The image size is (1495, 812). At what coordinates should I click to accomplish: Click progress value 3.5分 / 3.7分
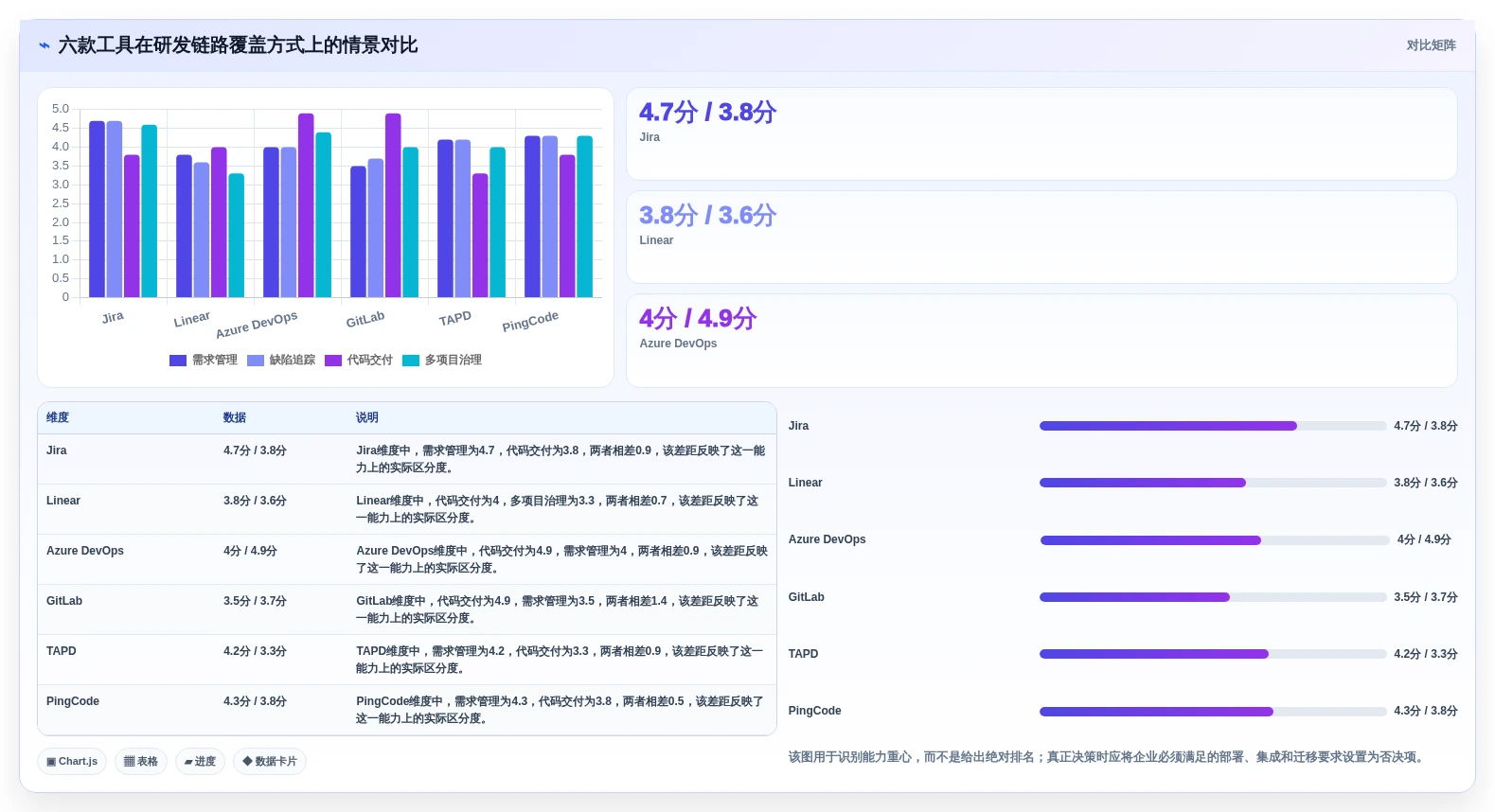point(1426,597)
